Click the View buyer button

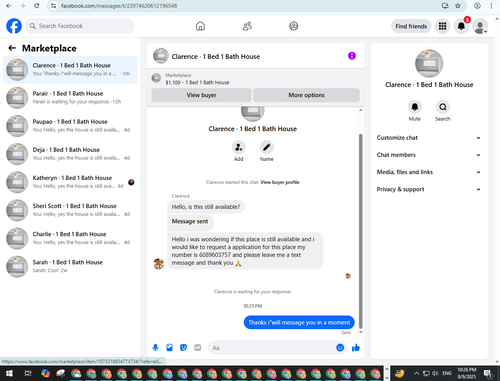[201, 95]
